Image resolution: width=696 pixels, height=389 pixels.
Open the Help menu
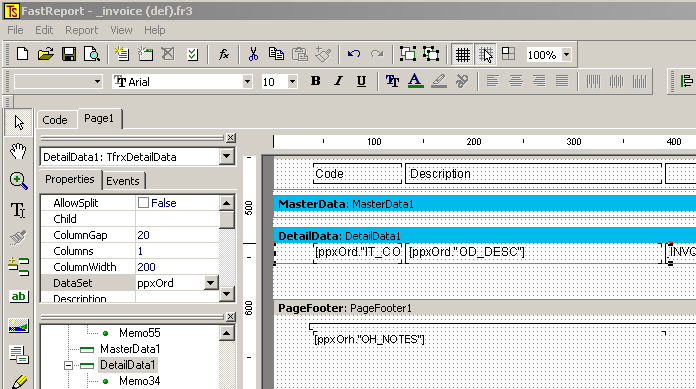click(154, 30)
